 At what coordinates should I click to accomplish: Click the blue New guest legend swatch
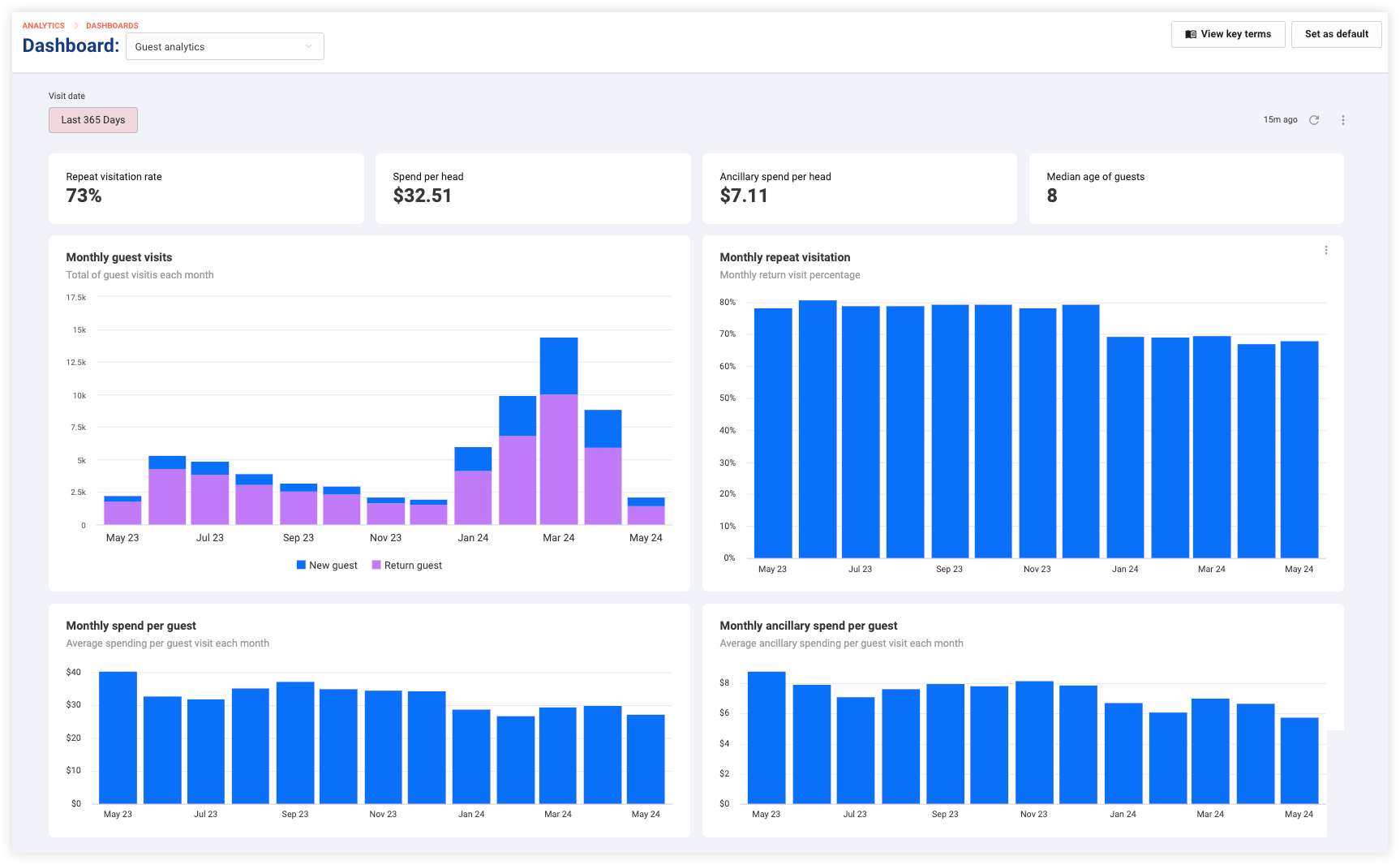pyautogui.click(x=301, y=565)
